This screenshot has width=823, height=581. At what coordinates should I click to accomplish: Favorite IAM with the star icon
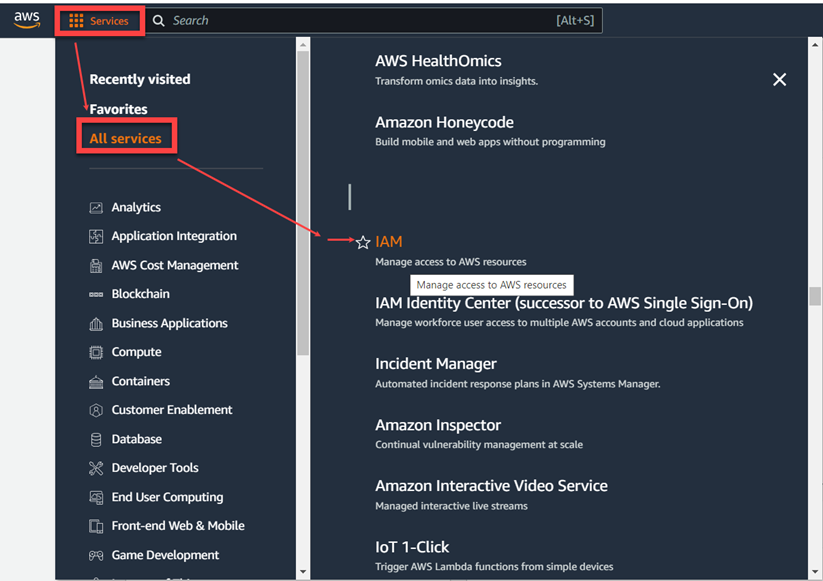coord(363,242)
